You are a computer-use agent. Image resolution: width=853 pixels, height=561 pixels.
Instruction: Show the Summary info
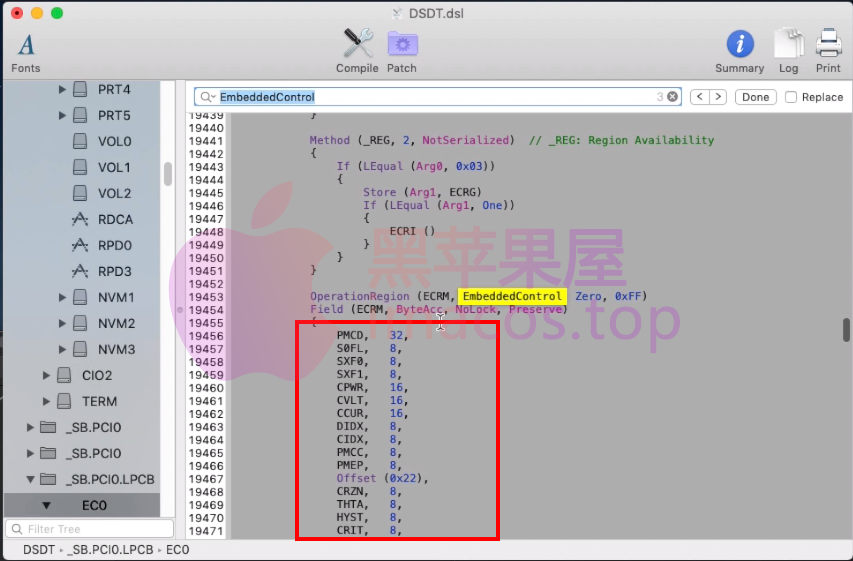(739, 45)
